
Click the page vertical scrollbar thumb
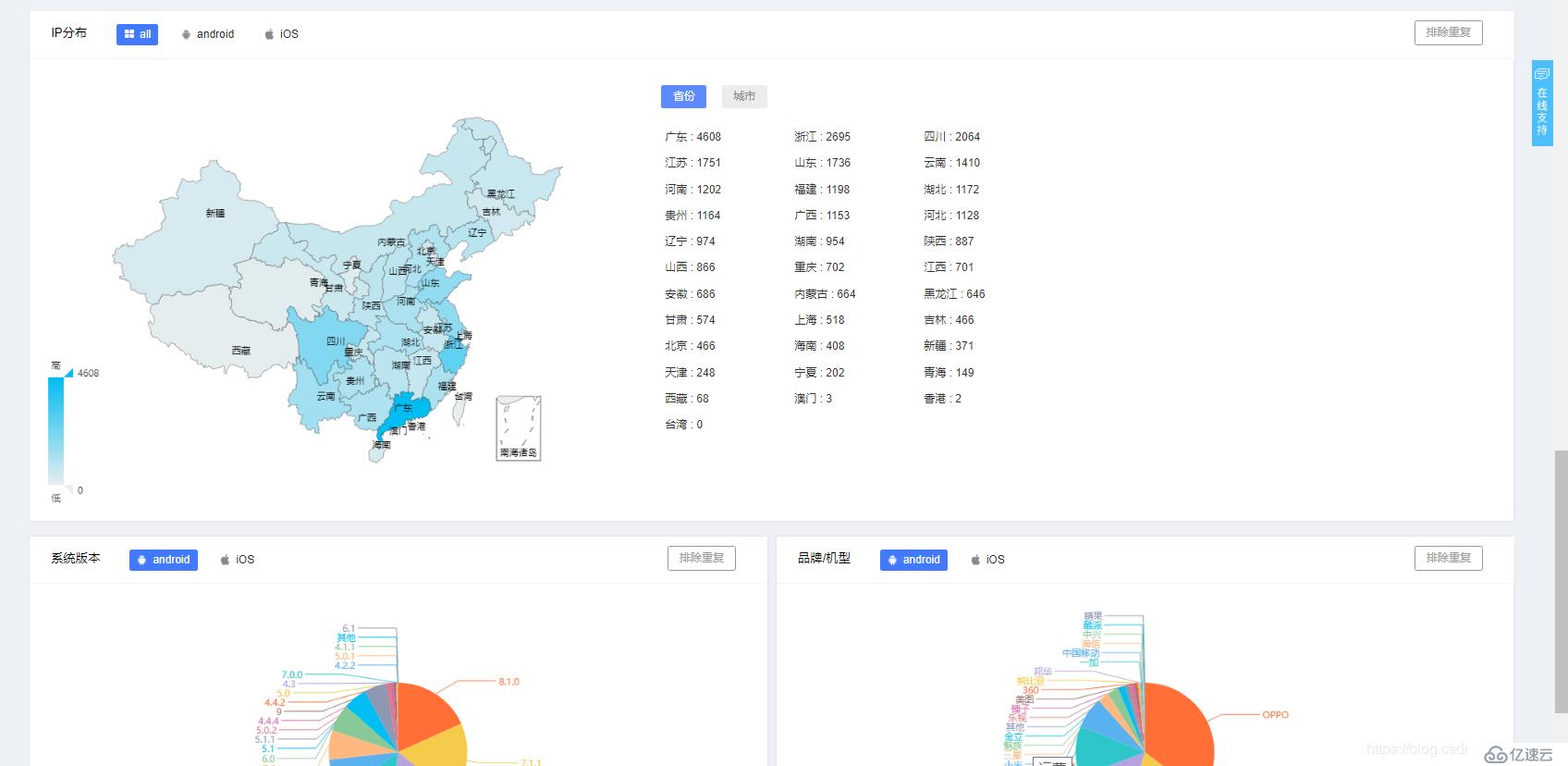tap(1561, 581)
